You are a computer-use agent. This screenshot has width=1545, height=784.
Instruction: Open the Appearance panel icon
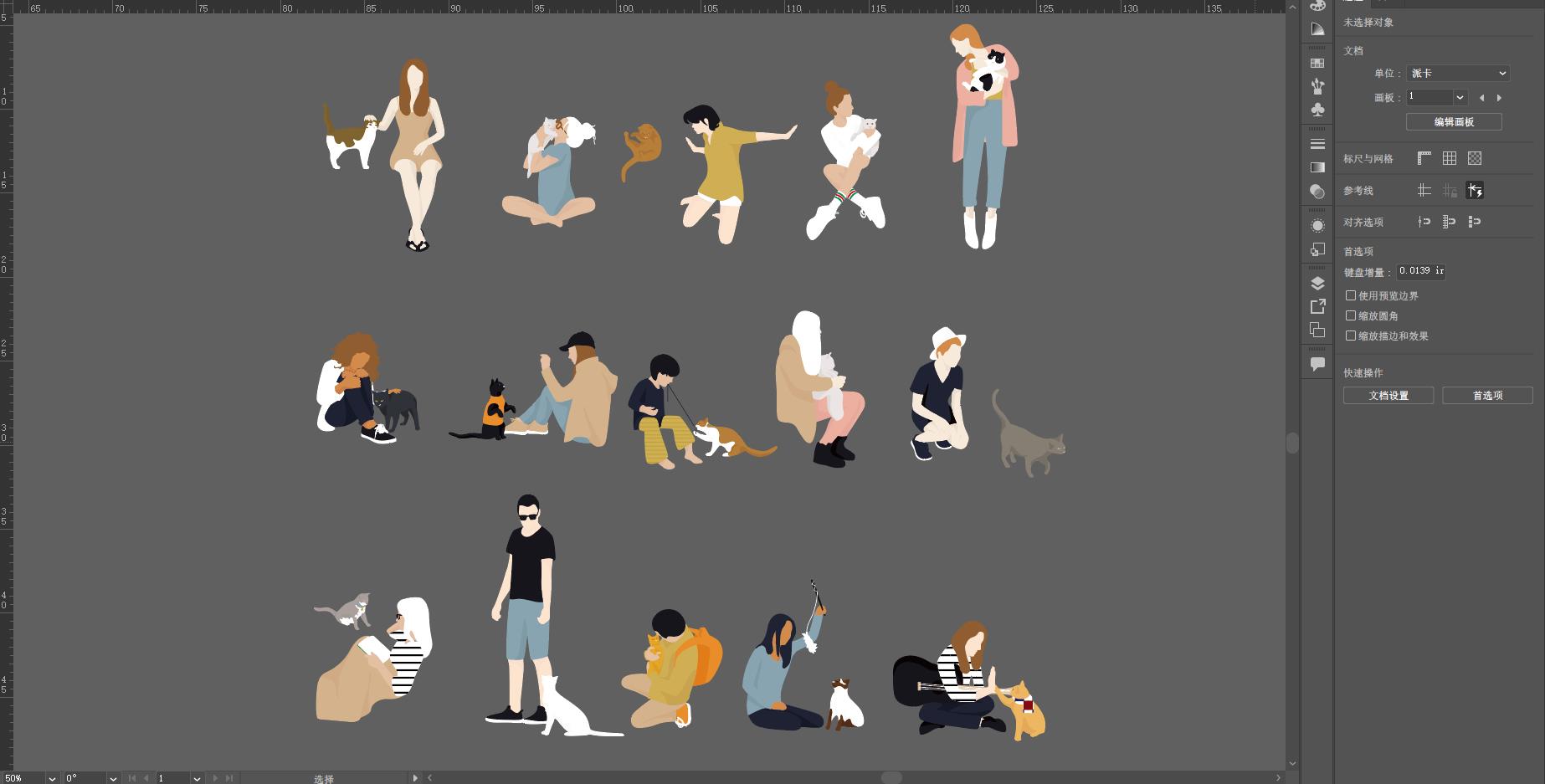1317,226
